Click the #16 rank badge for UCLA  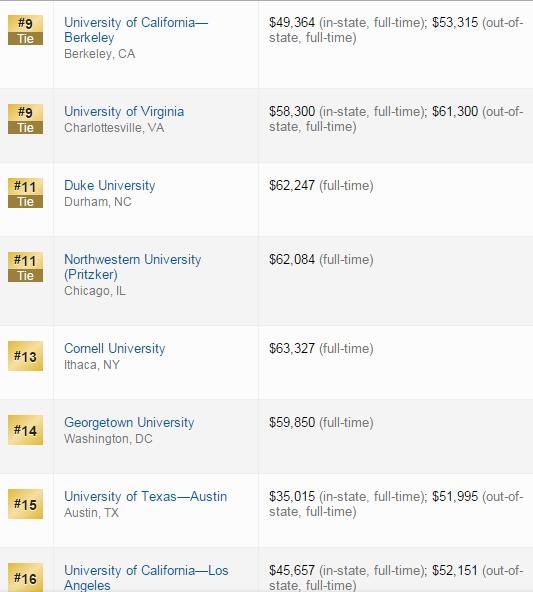pos(25,578)
